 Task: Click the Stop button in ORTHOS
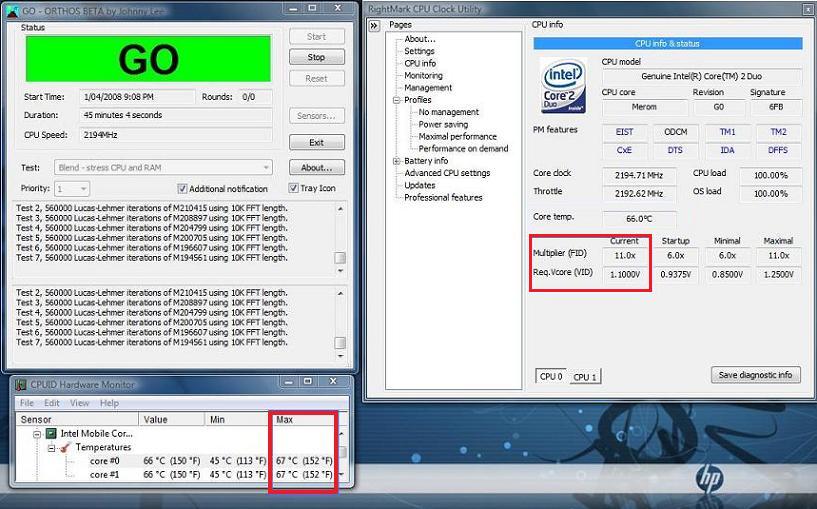tap(317, 57)
